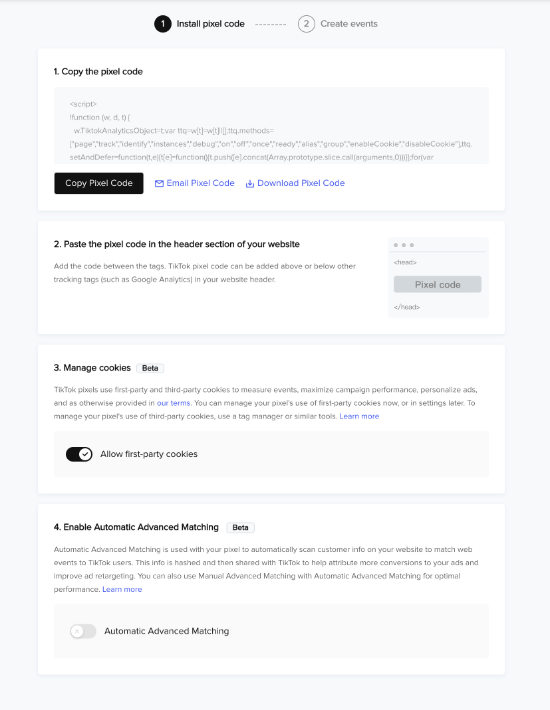Enable Automatic Advanced Matching toggle
Screen dimensions: 550x710
coord(83,631)
